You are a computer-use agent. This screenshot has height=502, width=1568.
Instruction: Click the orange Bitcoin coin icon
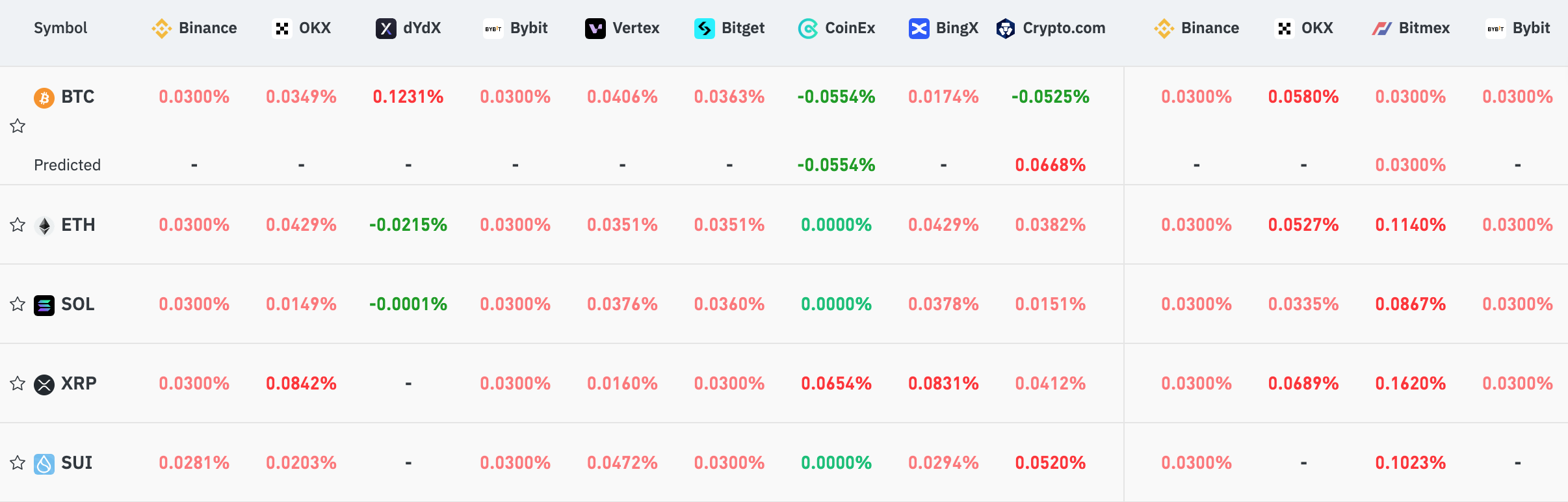[x=44, y=98]
